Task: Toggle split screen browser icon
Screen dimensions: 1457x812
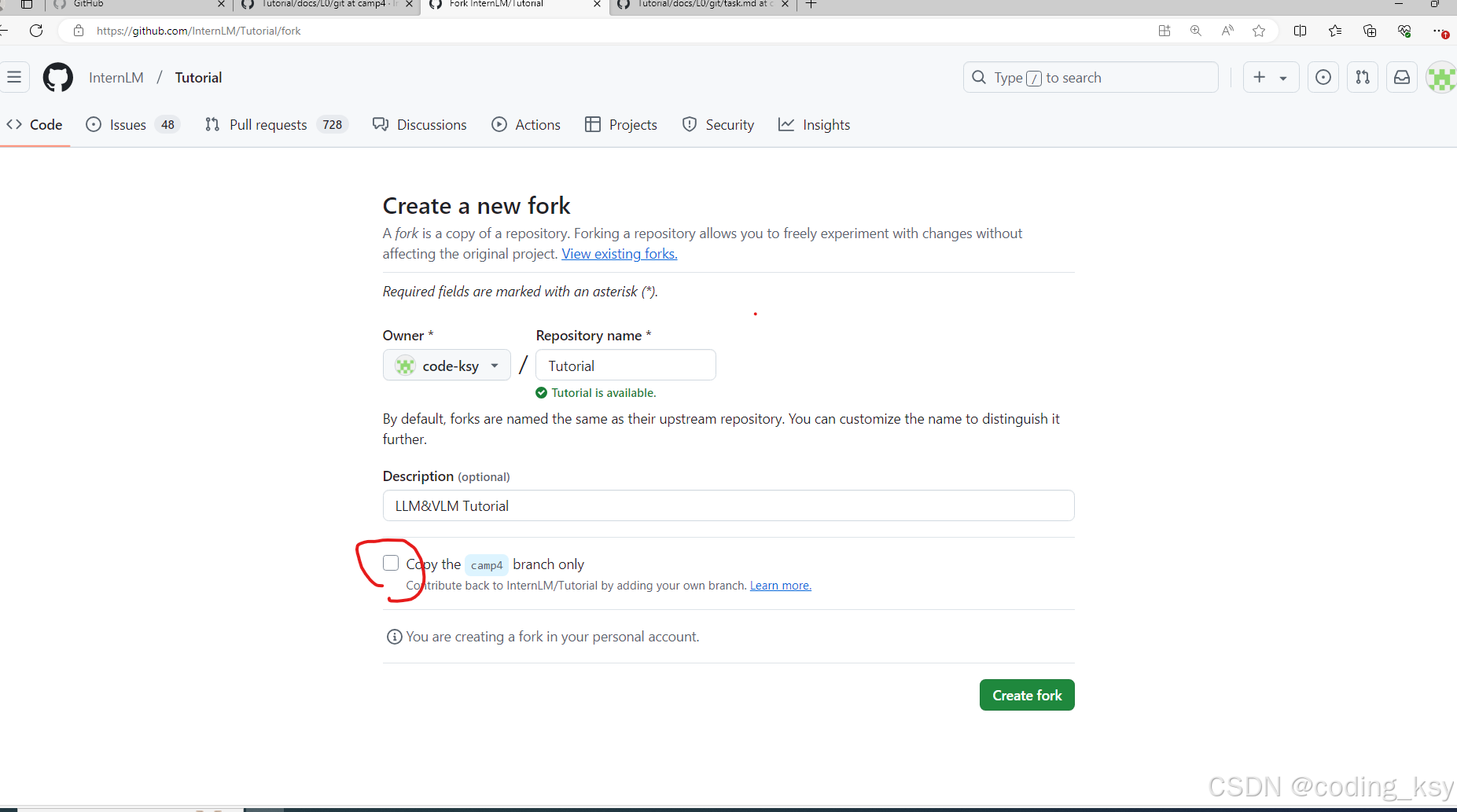Action: point(1300,31)
